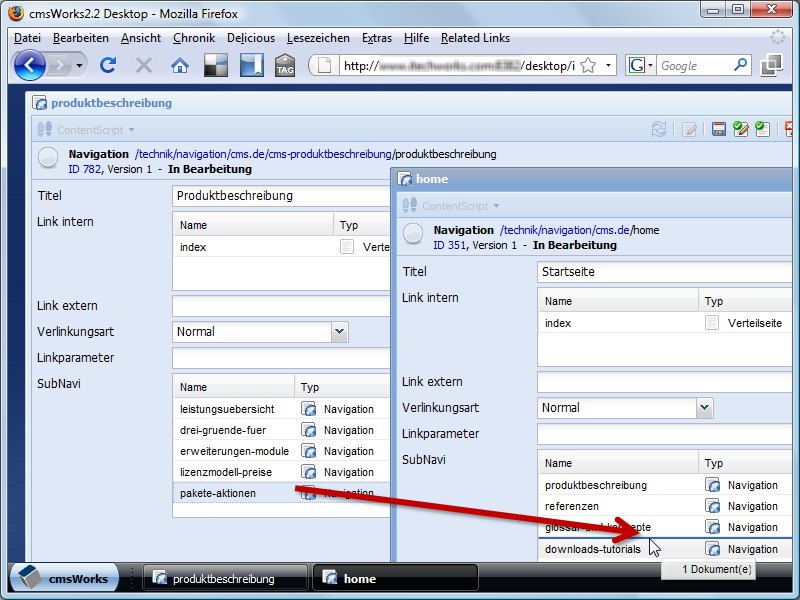Open the Delicious menu

pyautogui.click(x=251, y=38)
